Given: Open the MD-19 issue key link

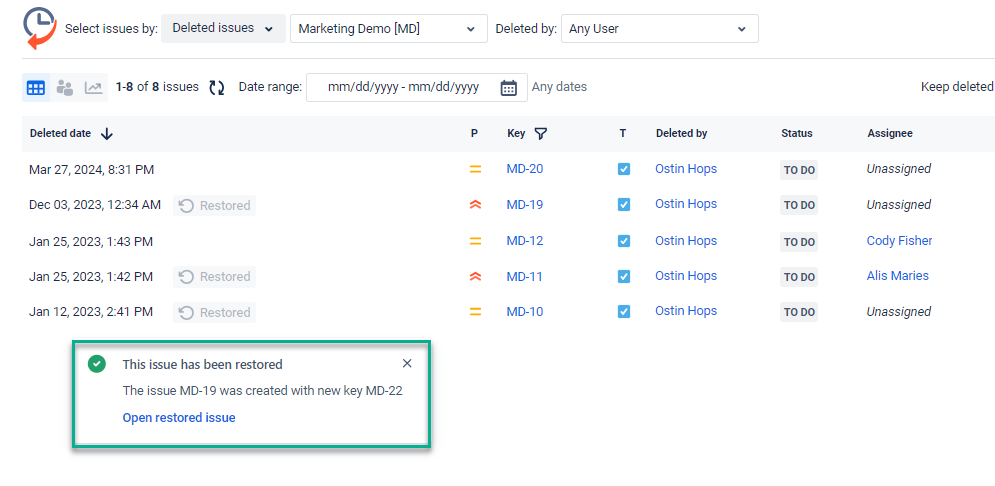Looking at the screenshot, I should pos(524,204).
